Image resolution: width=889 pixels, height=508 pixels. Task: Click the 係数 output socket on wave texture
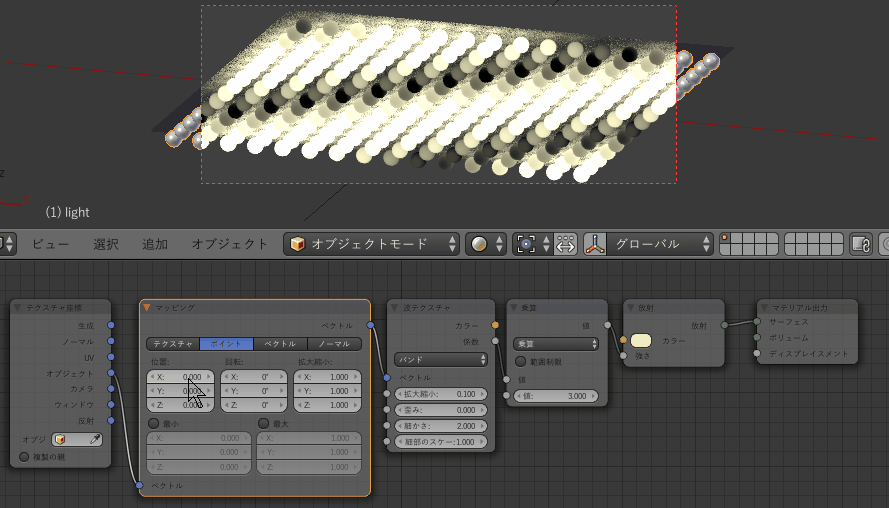click(495, 341)
